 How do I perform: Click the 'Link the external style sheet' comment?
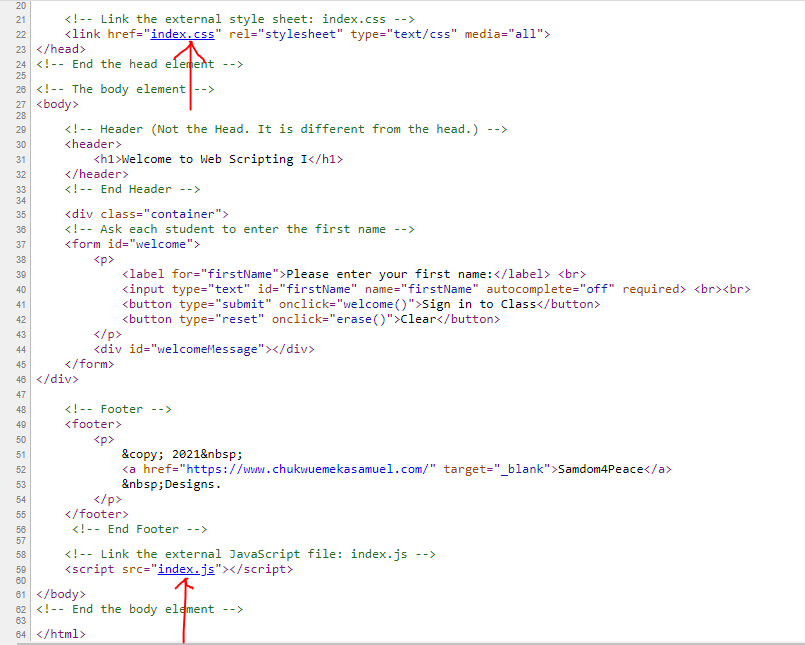click(x=239, y=20)
